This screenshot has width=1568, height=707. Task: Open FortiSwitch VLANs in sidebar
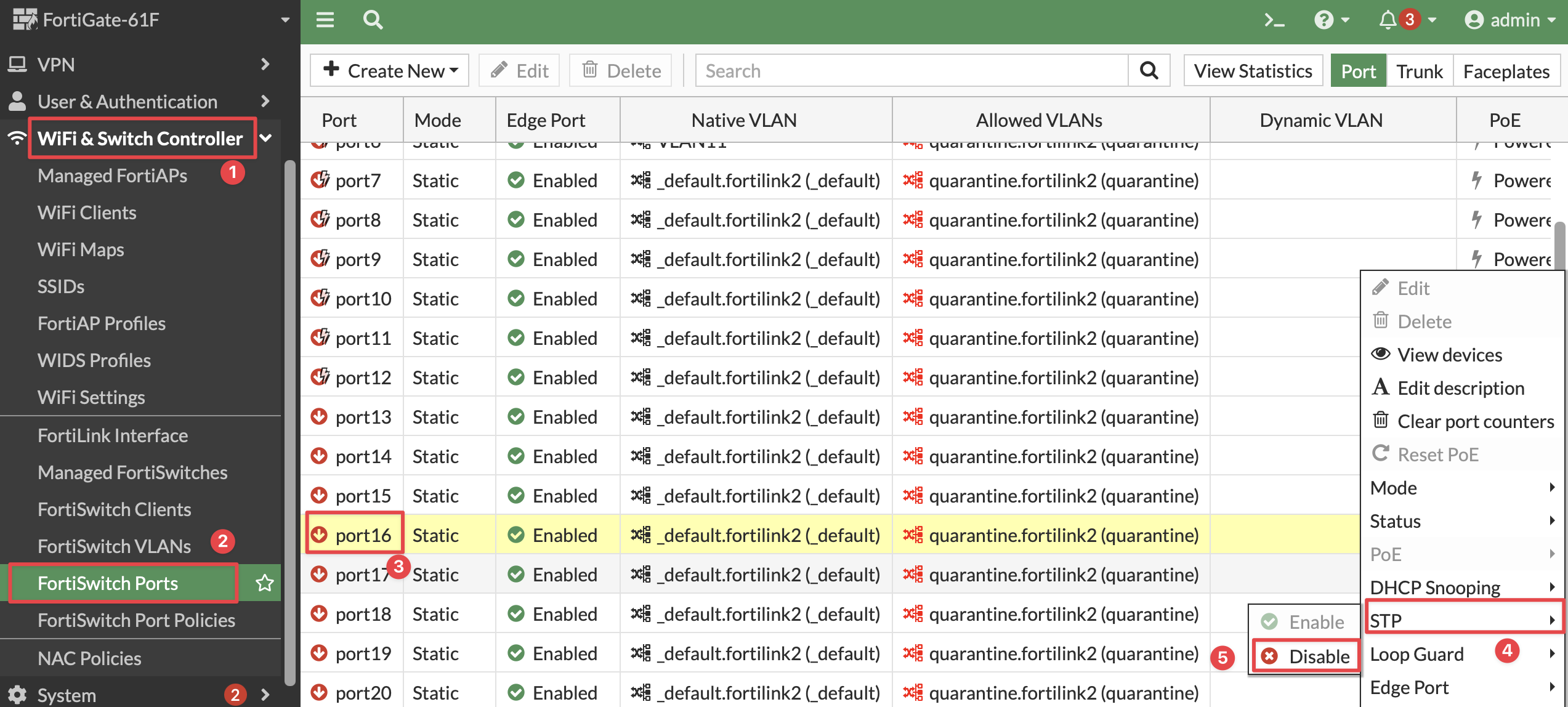114,546
